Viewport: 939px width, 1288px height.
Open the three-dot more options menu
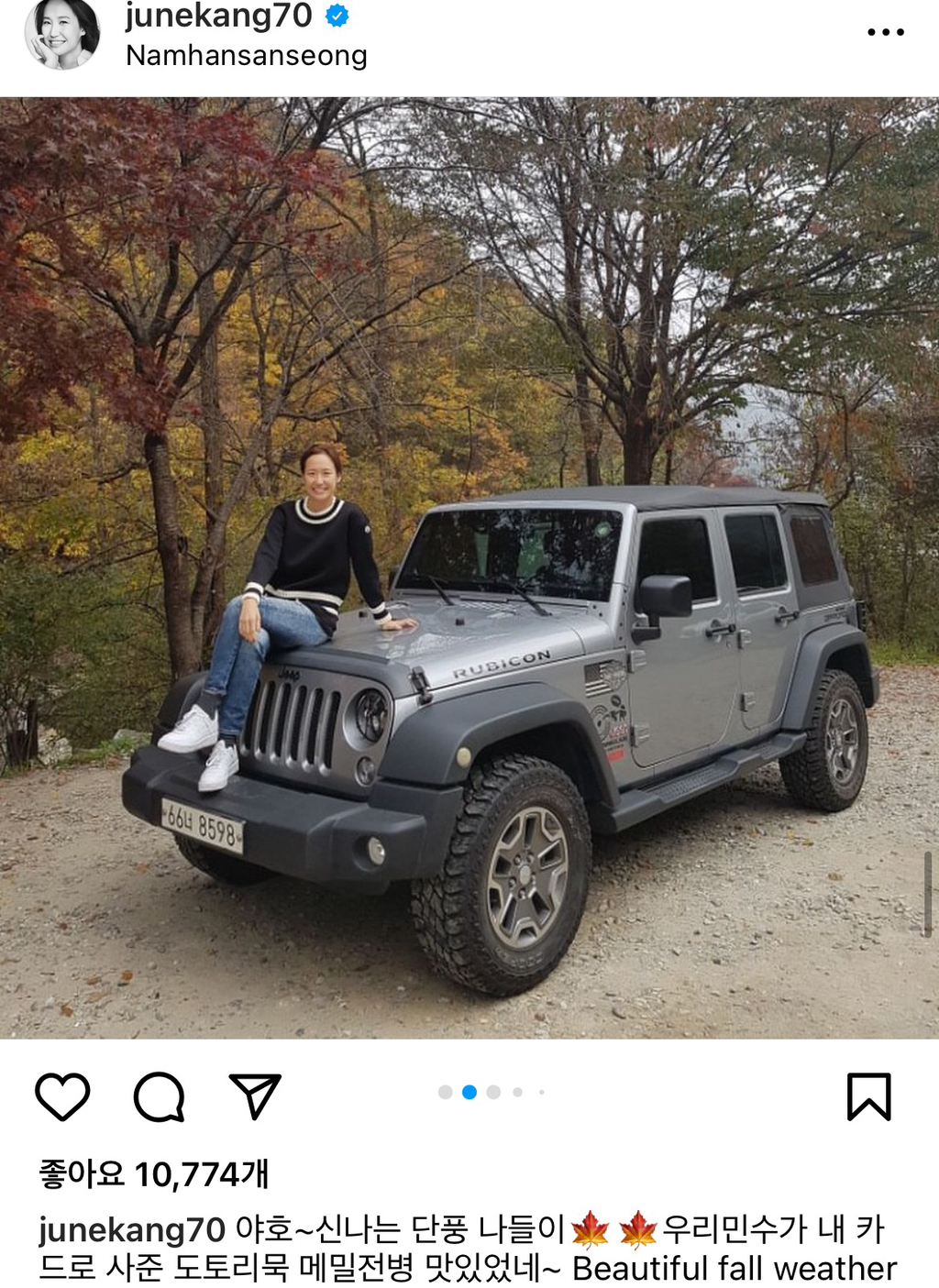(886, 32)
